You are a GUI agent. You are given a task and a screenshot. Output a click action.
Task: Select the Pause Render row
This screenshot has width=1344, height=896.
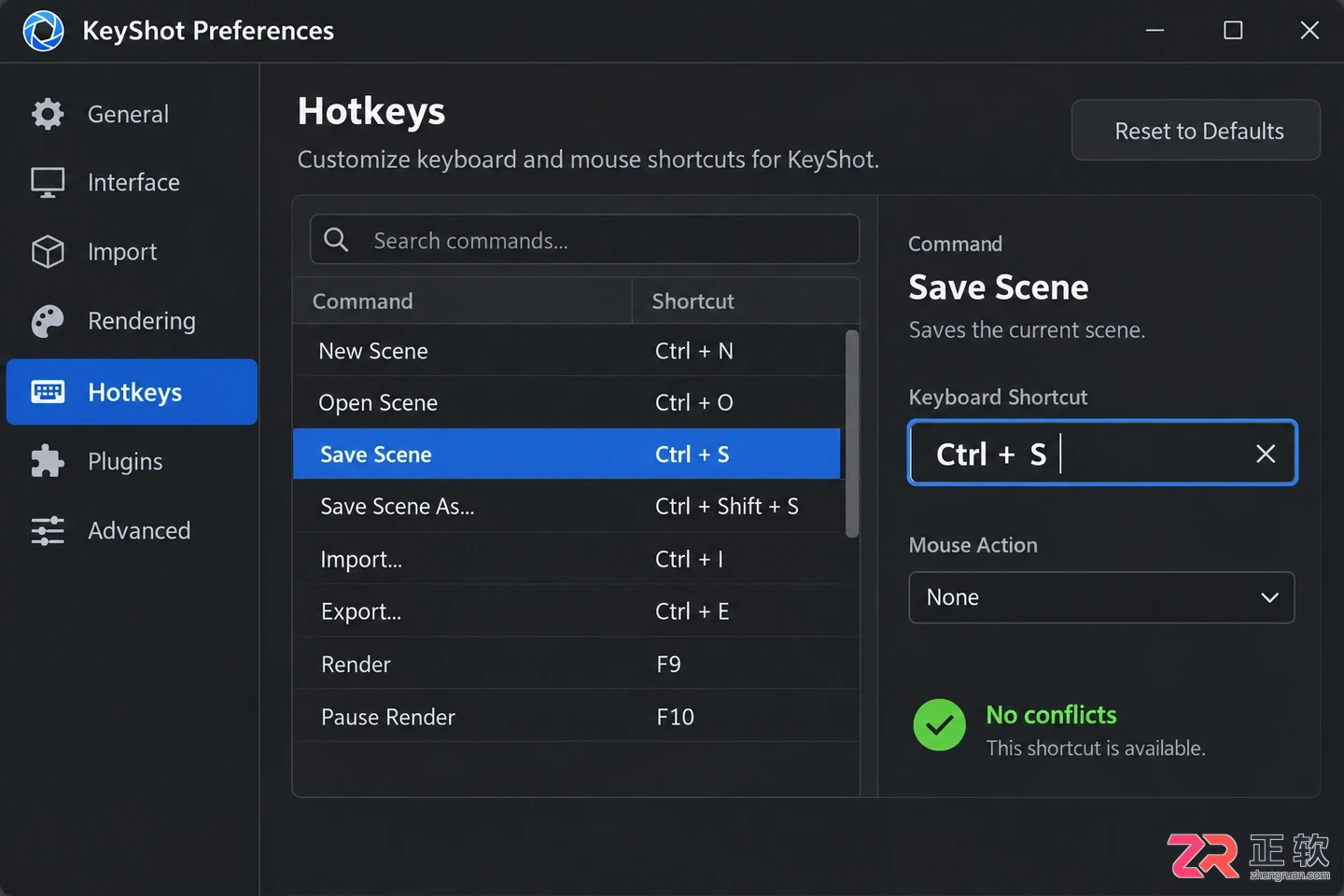point(576,716)
